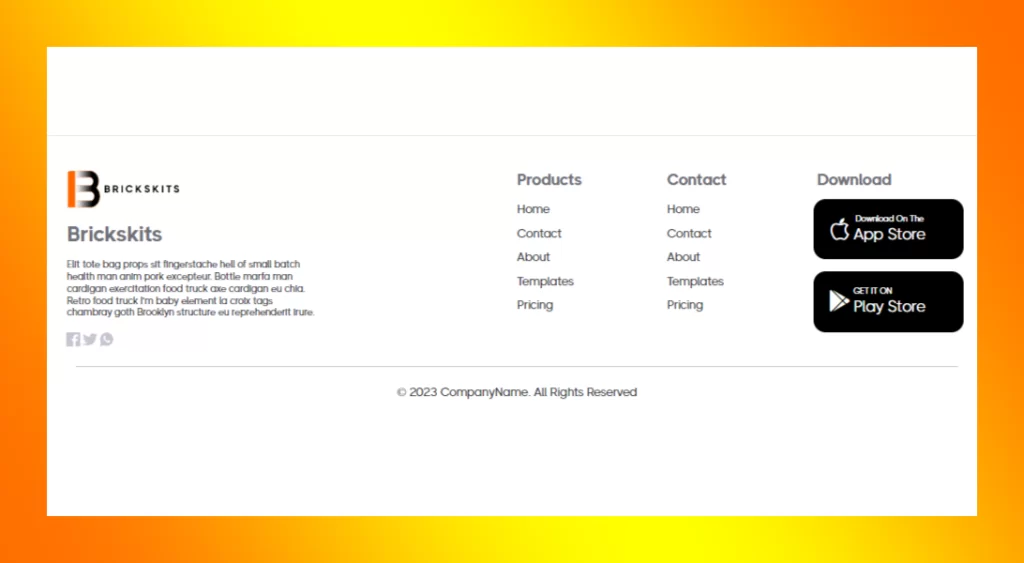
Task: Click the Brickskits heading text
Action: (x=114, y=234)
